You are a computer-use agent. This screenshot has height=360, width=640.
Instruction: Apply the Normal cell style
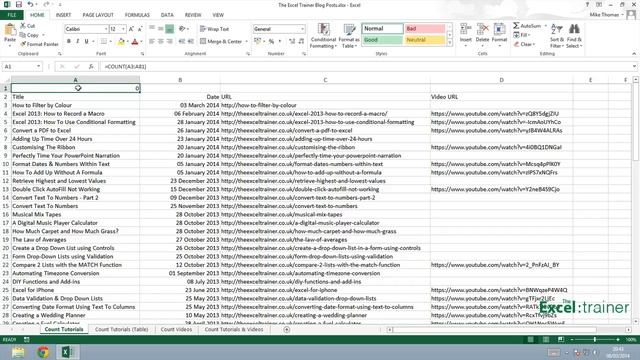[x=382, y=29]
